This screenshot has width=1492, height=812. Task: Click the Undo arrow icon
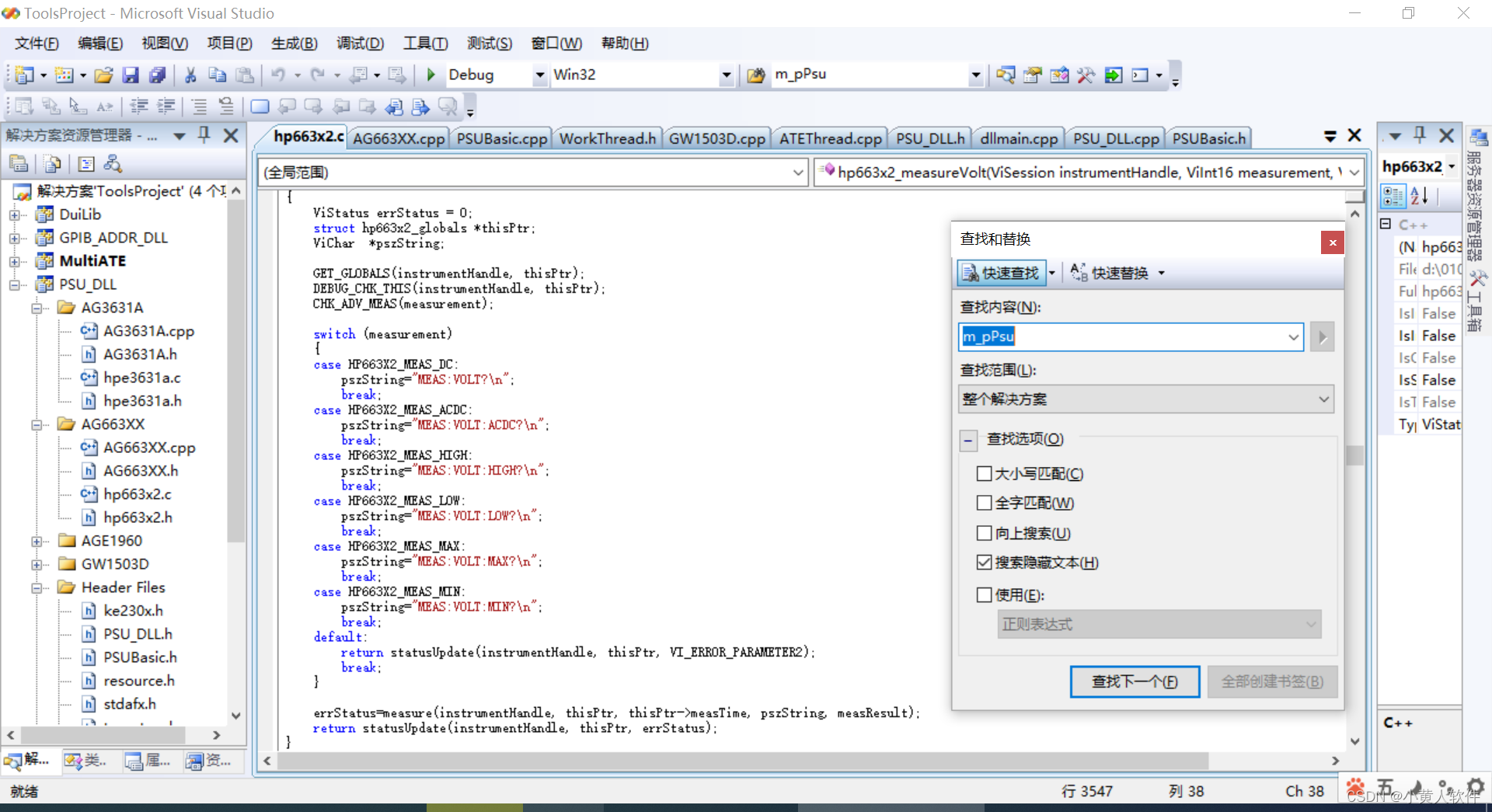278,75
